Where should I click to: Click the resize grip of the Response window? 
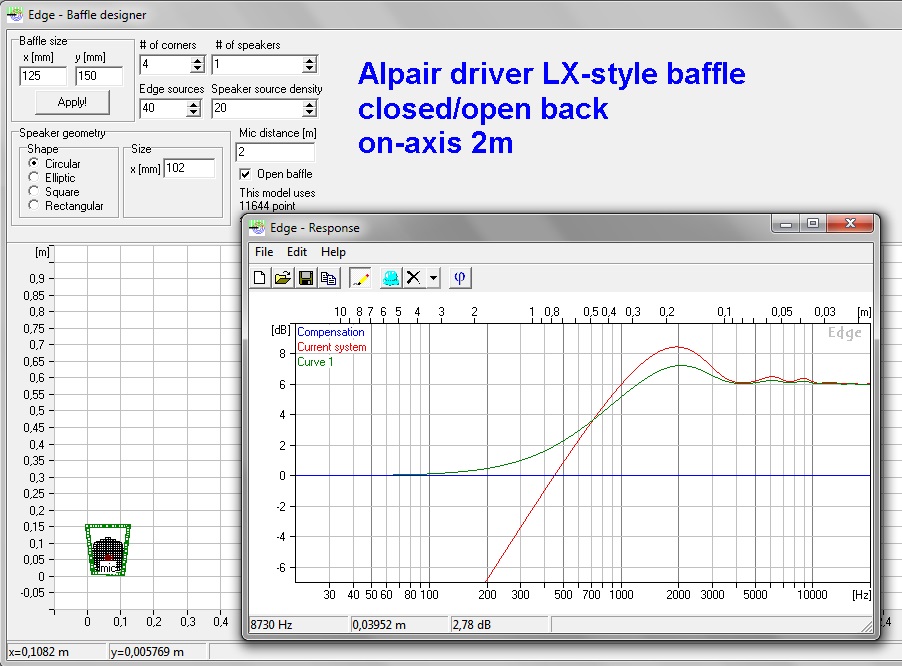pyautogui.click(x=866, y=626)
